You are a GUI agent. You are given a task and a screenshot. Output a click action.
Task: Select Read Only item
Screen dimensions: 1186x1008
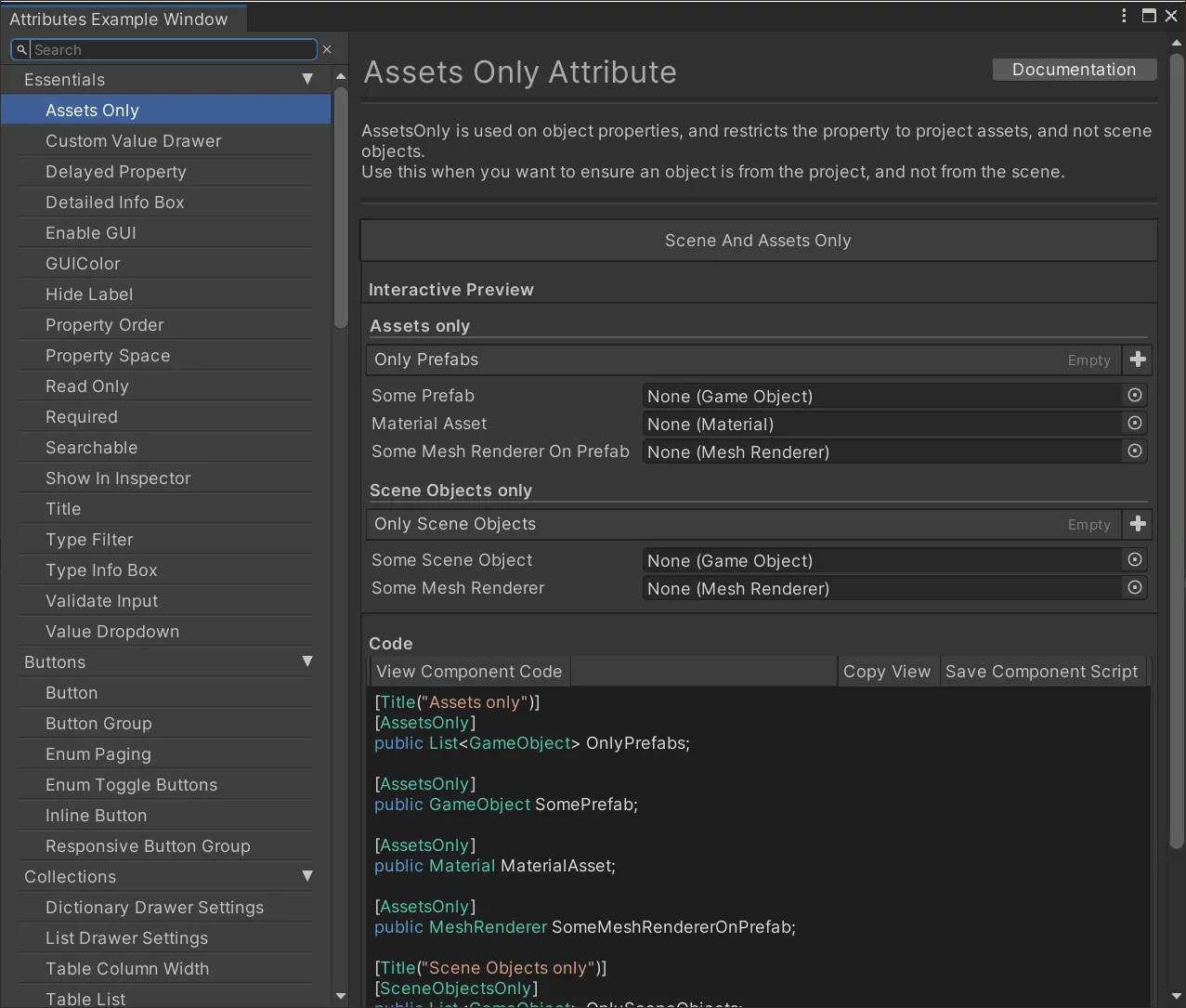click(166, 386)
